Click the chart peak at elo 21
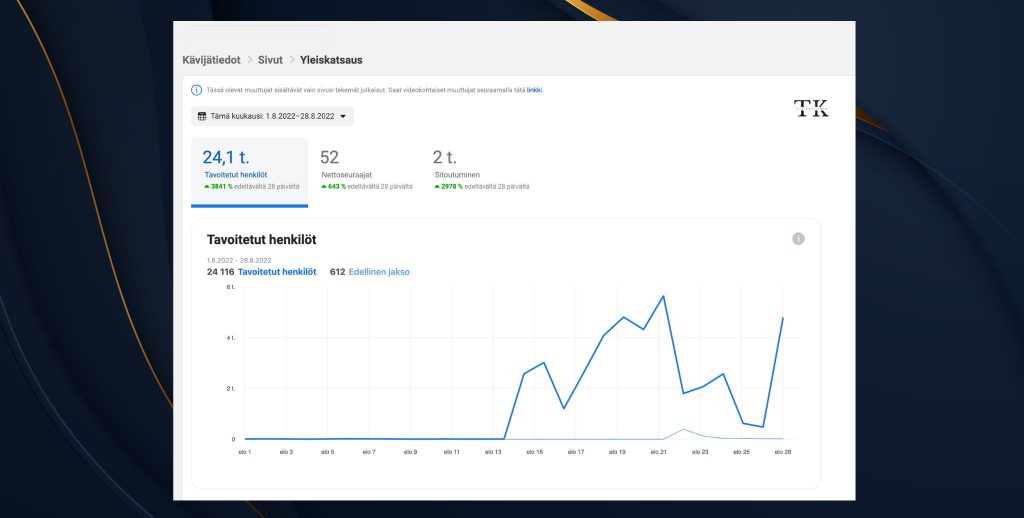Image resolution: width=1024 pixels, height=518 pixels. click(663, 296)
